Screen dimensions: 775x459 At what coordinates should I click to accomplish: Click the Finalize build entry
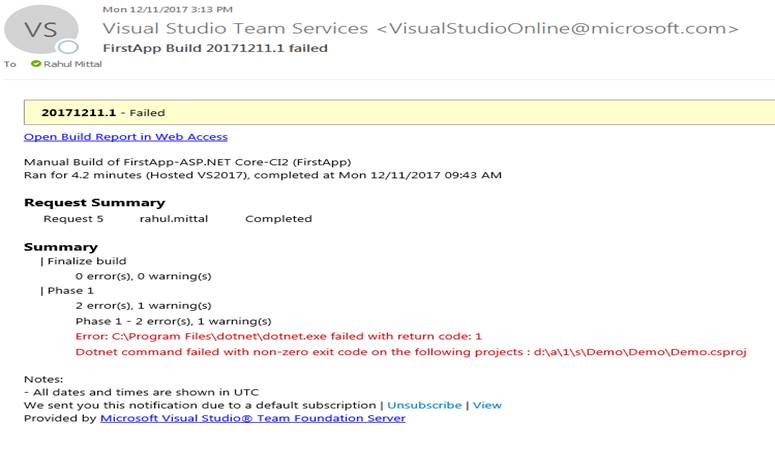click(83, 261)
